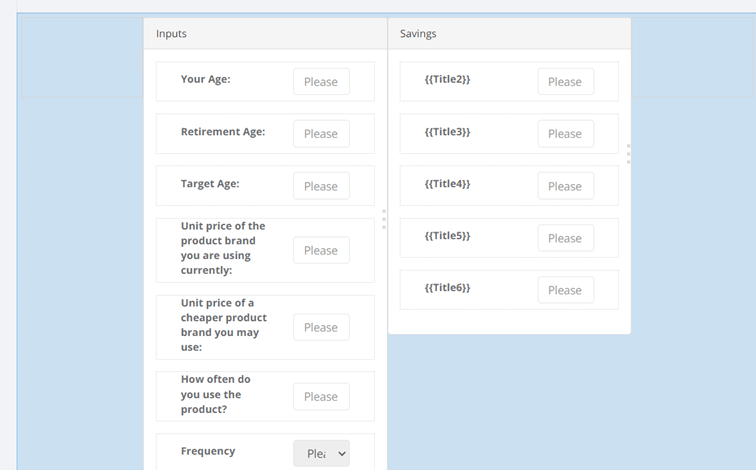The width and height of the screenshot is (756, 470).
Task: Select the Frequency label text
Action: 208,451
